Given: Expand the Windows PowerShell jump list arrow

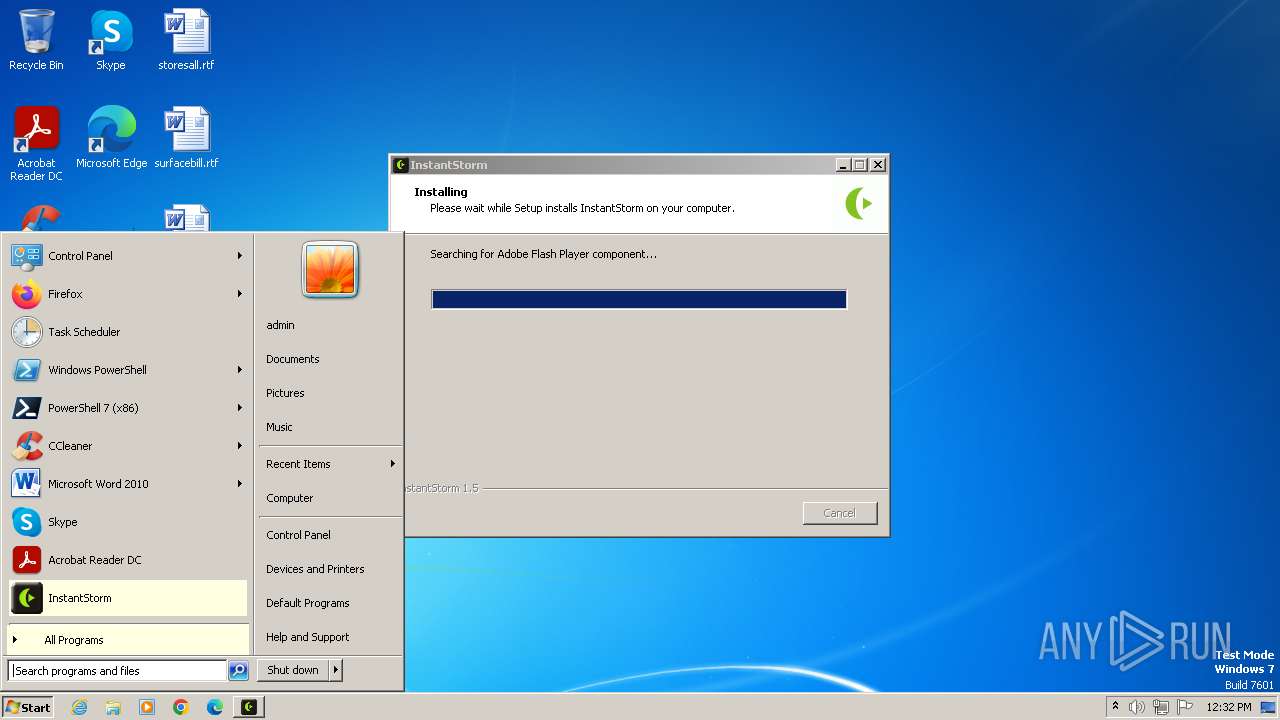Looking at the screenshot, I should point(240,370).
